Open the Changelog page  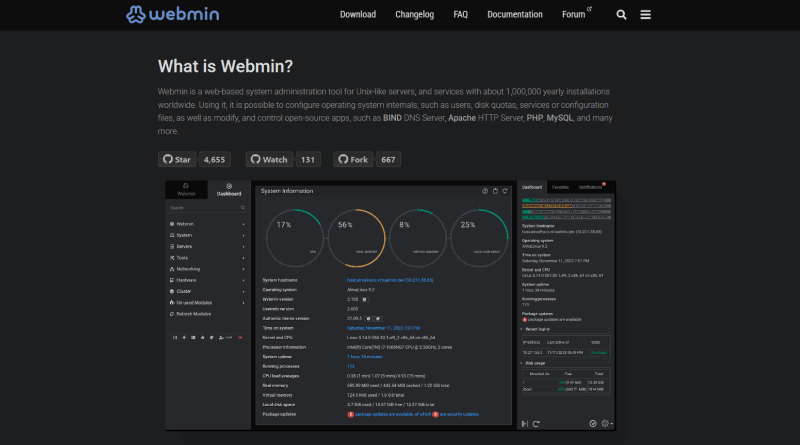click(414, 14)
